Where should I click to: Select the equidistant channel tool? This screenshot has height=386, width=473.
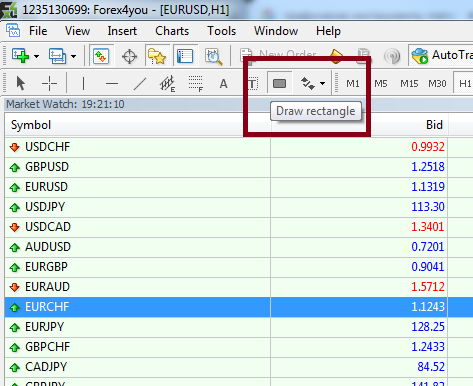(167, 83)
